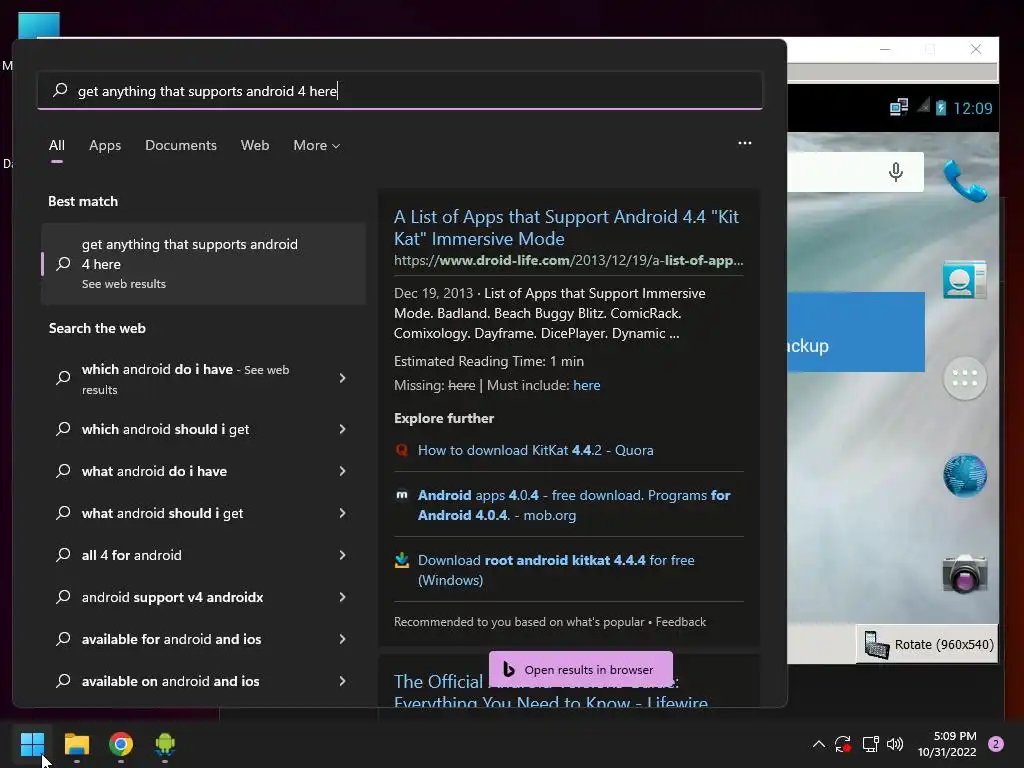Image resolution: width=1024 pixels, height=768 pixels.
Task: Open the sync tray icon with red dot
Action: click(x=843, y=744)
